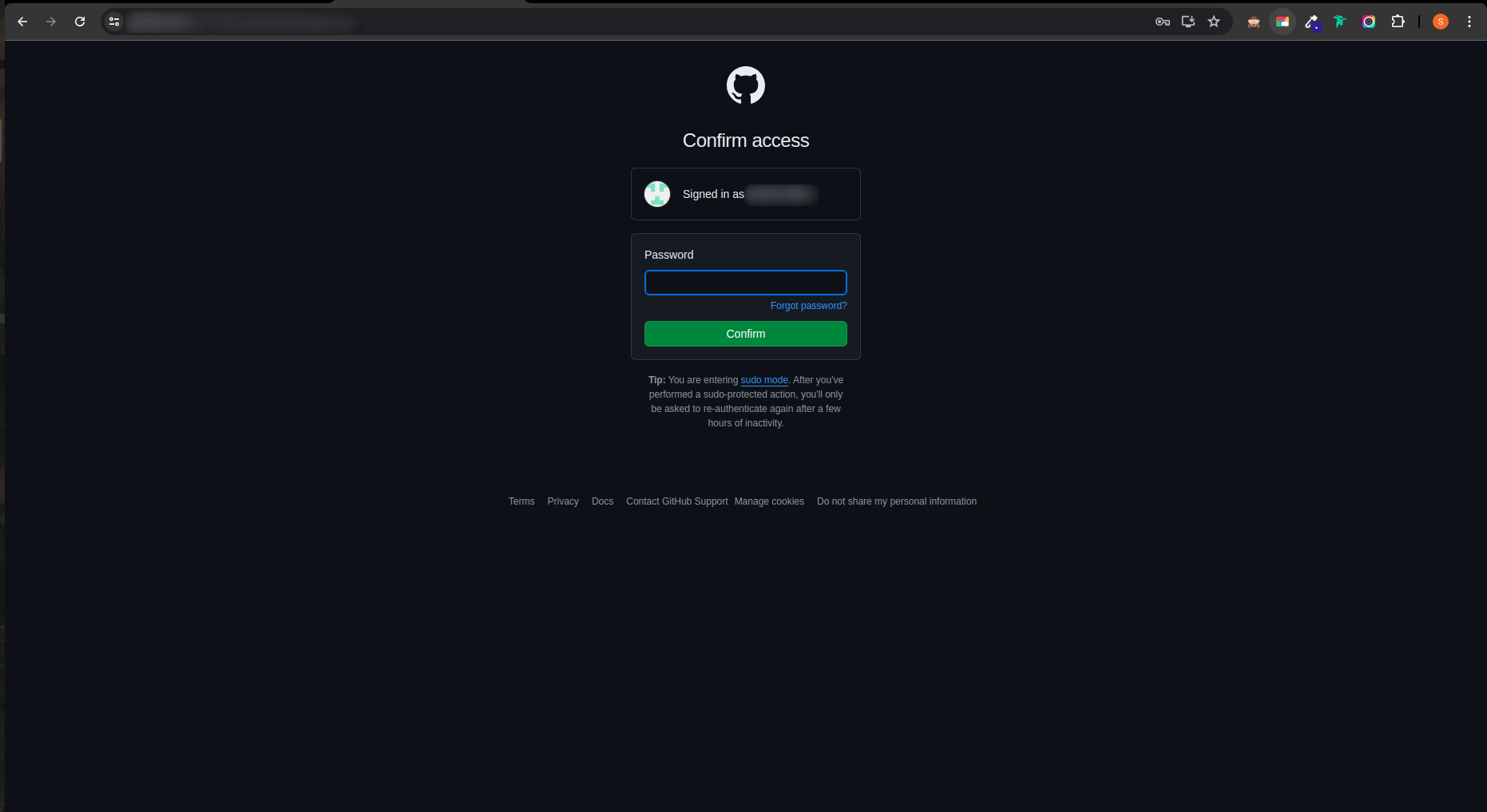Click the browser forward arrow
Viewport: 1487px width, 812px height.
pyautogui.click(x=51, y=22)
